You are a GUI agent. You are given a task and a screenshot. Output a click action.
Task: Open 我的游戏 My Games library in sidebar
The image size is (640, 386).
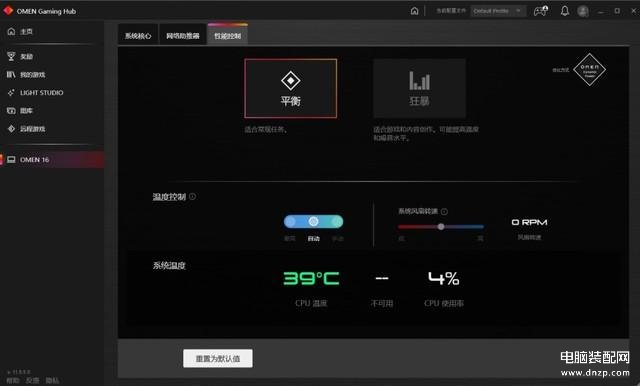point(26,75)
